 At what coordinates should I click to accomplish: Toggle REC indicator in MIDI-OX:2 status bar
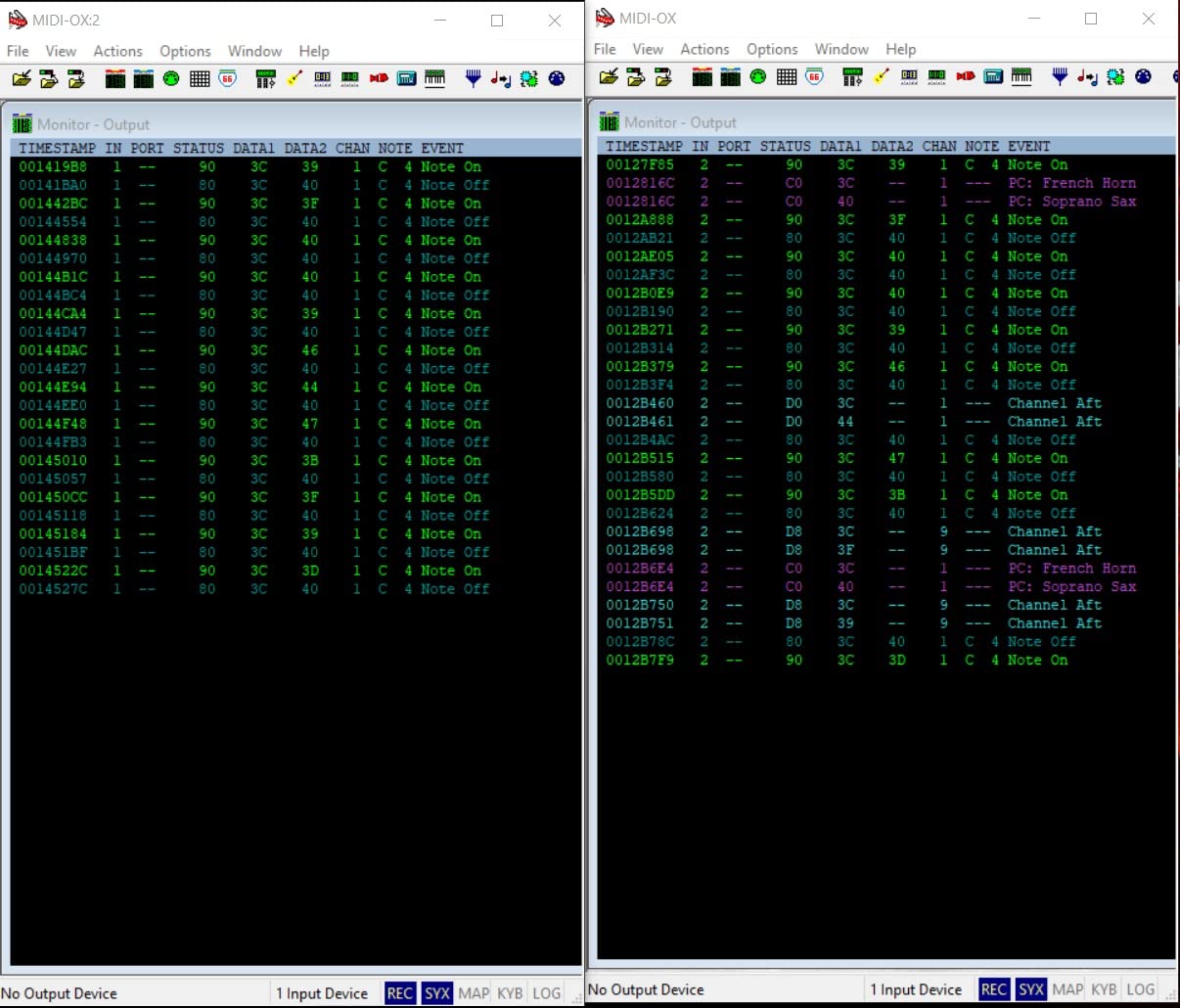click(399, 993)
